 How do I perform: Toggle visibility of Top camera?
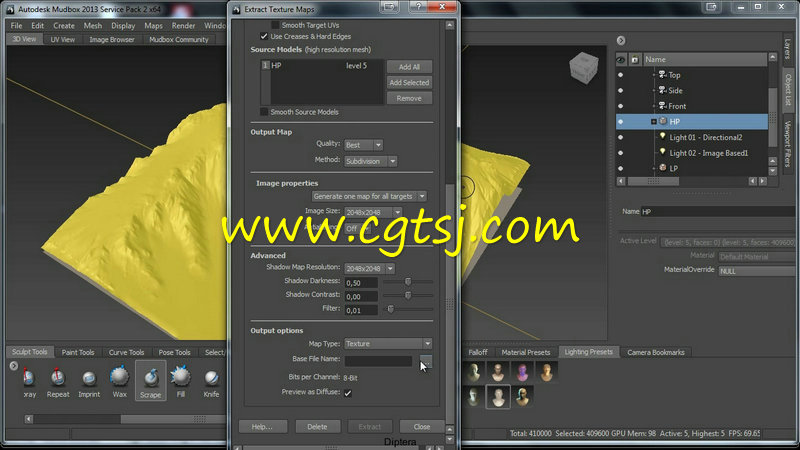click(x=620, y=75)
